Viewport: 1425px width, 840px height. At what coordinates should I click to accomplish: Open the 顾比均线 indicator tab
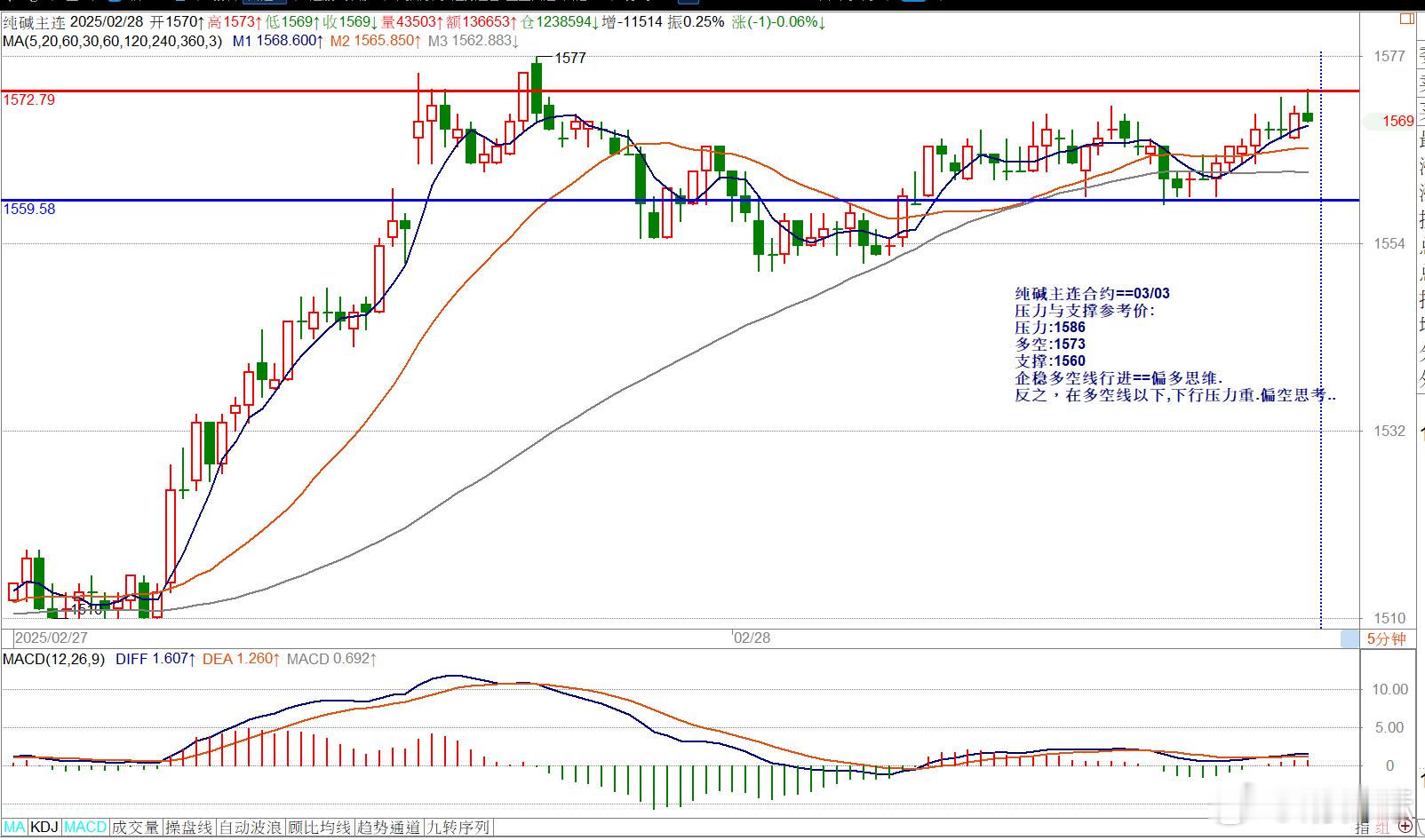coord(320,828)
